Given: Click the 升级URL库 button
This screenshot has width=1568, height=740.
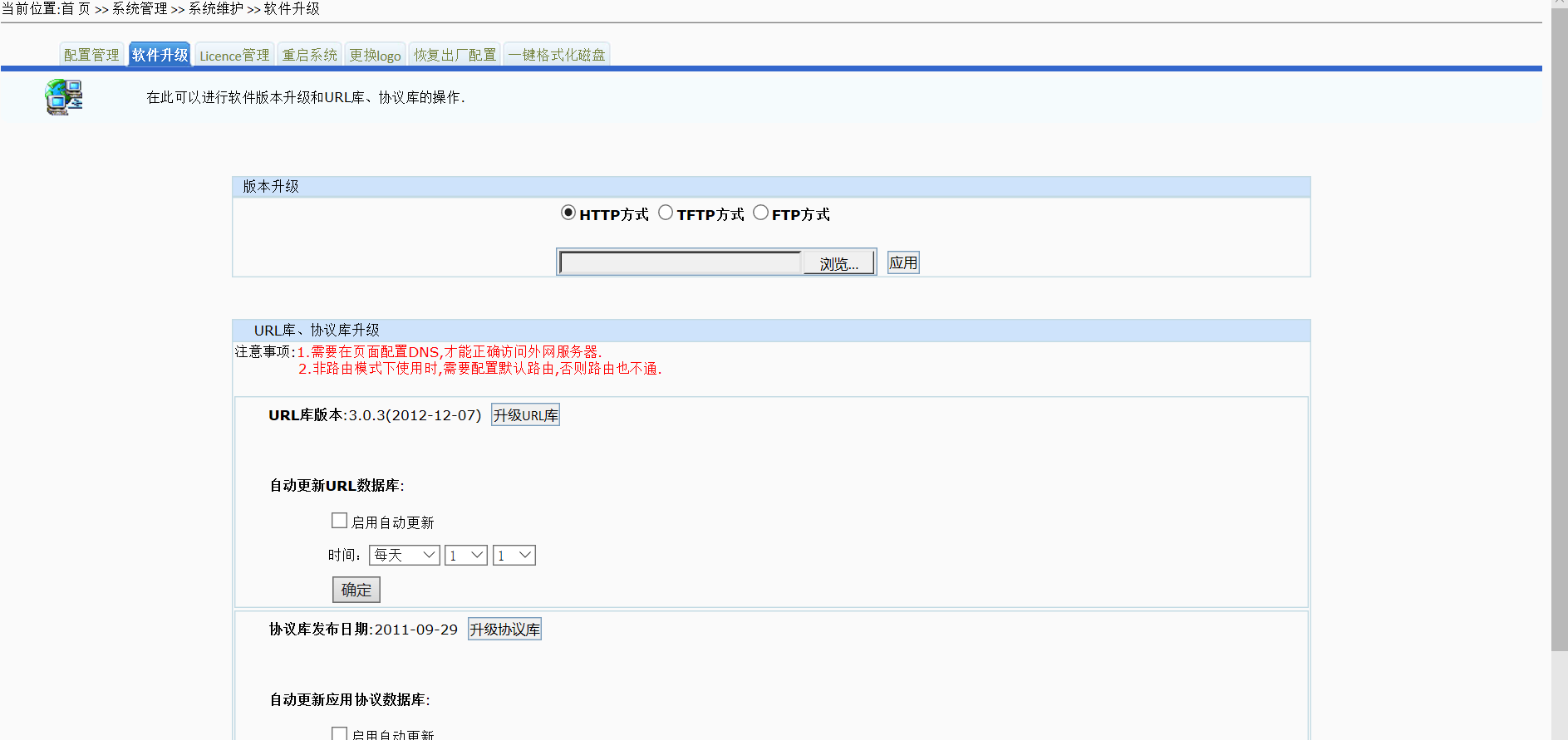Looking at the screenshot, I should [525, 415].
